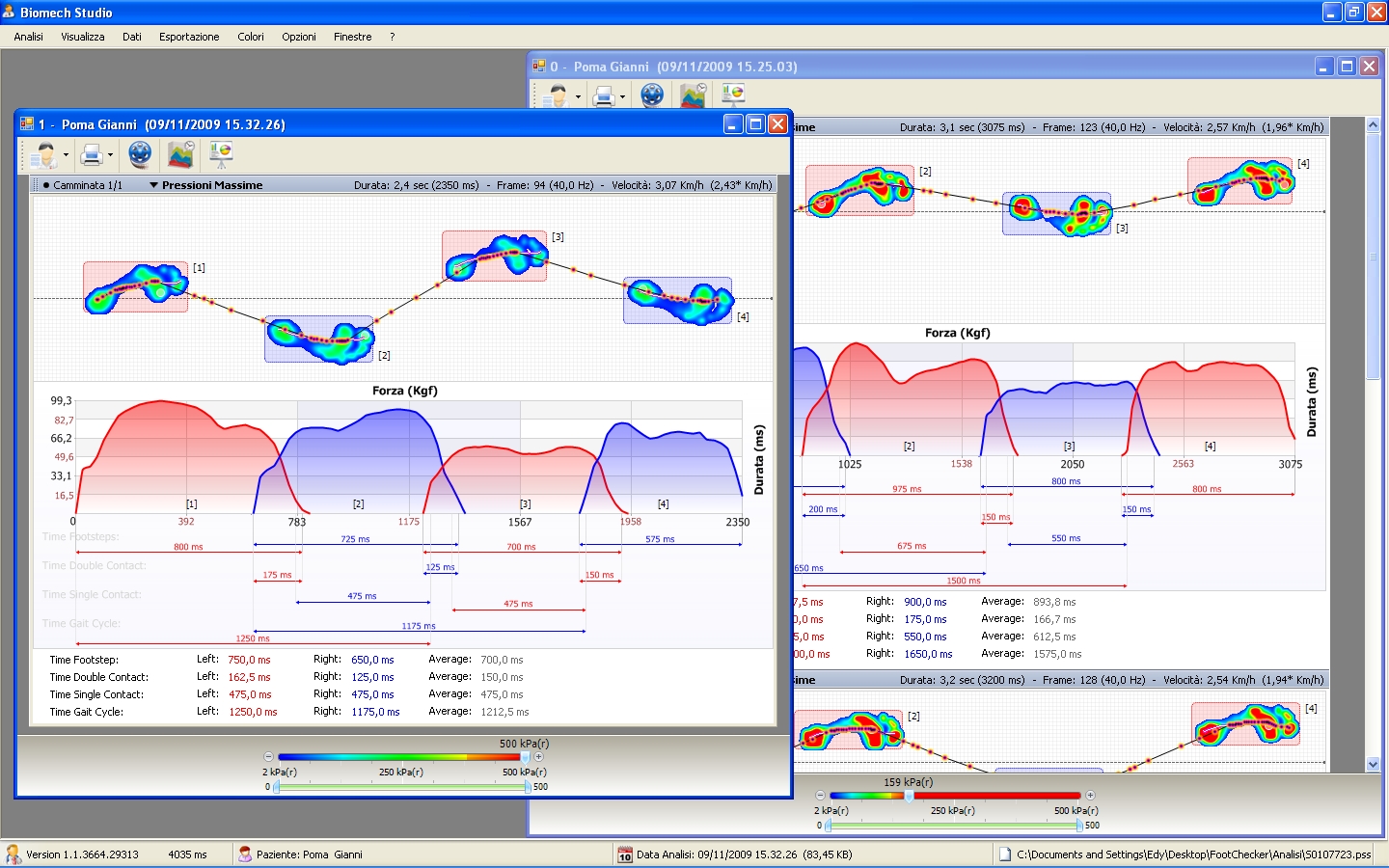Click the scroll down arrow in window 0
The width and height of the screenshot is (1389, 868).
1374,764
